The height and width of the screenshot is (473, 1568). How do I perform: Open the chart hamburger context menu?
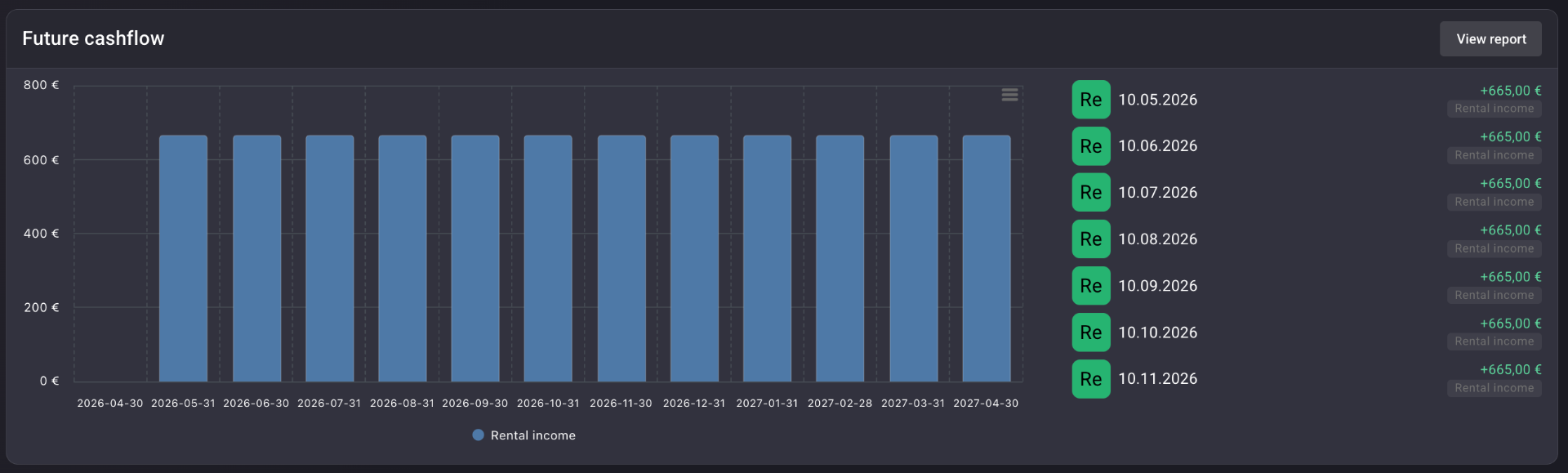pos(1009,95)
